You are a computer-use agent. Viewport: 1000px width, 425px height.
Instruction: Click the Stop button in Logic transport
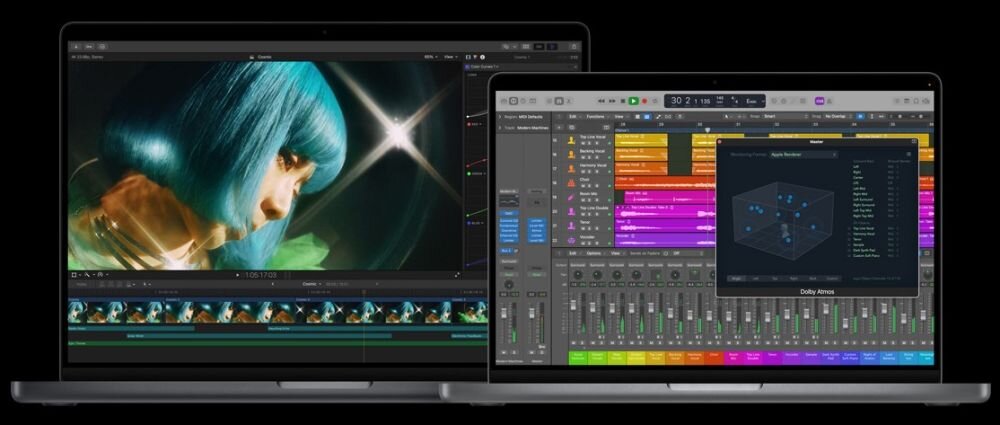pos(622,101)
